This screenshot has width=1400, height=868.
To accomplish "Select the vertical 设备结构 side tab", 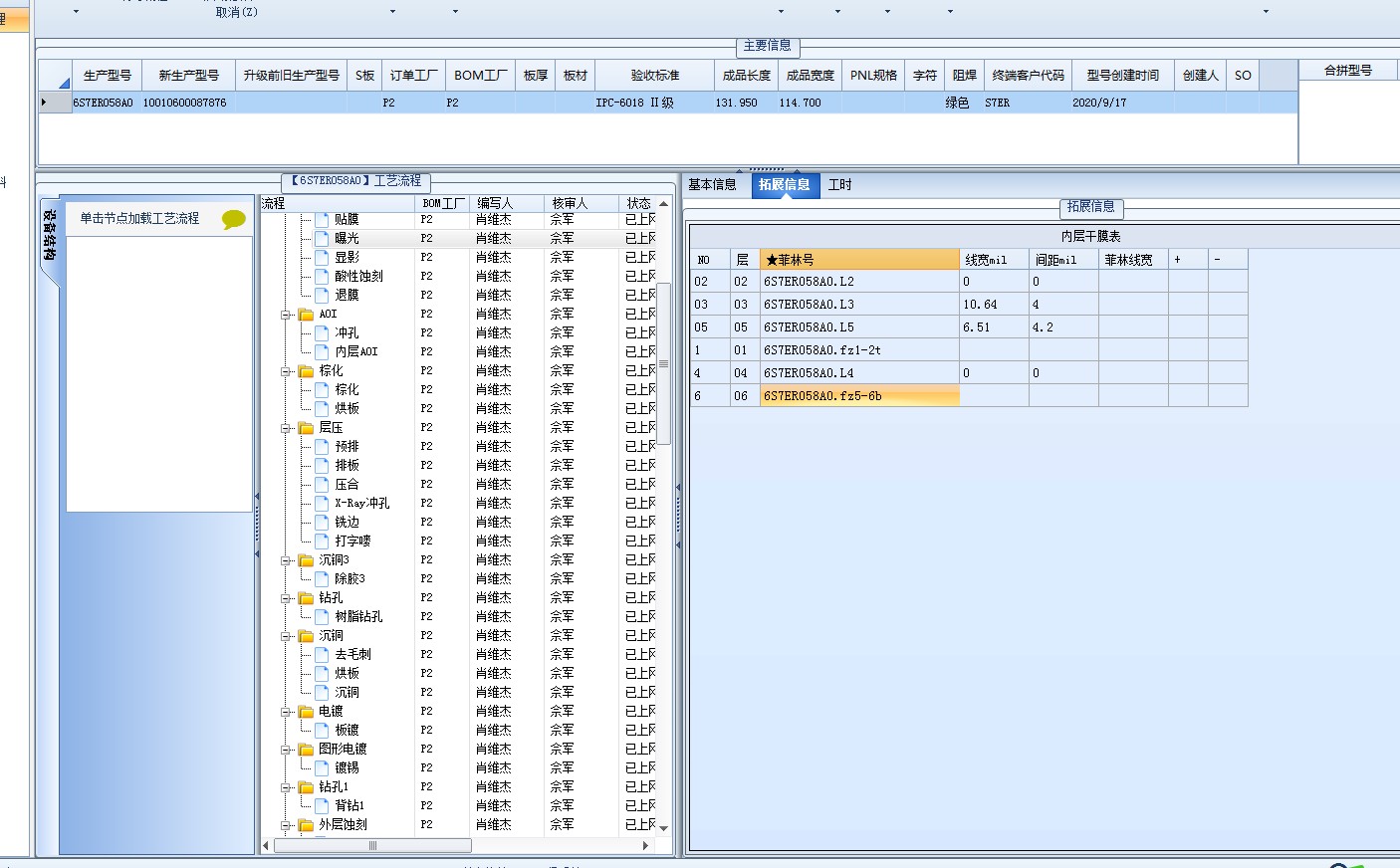I will [50, 237].
